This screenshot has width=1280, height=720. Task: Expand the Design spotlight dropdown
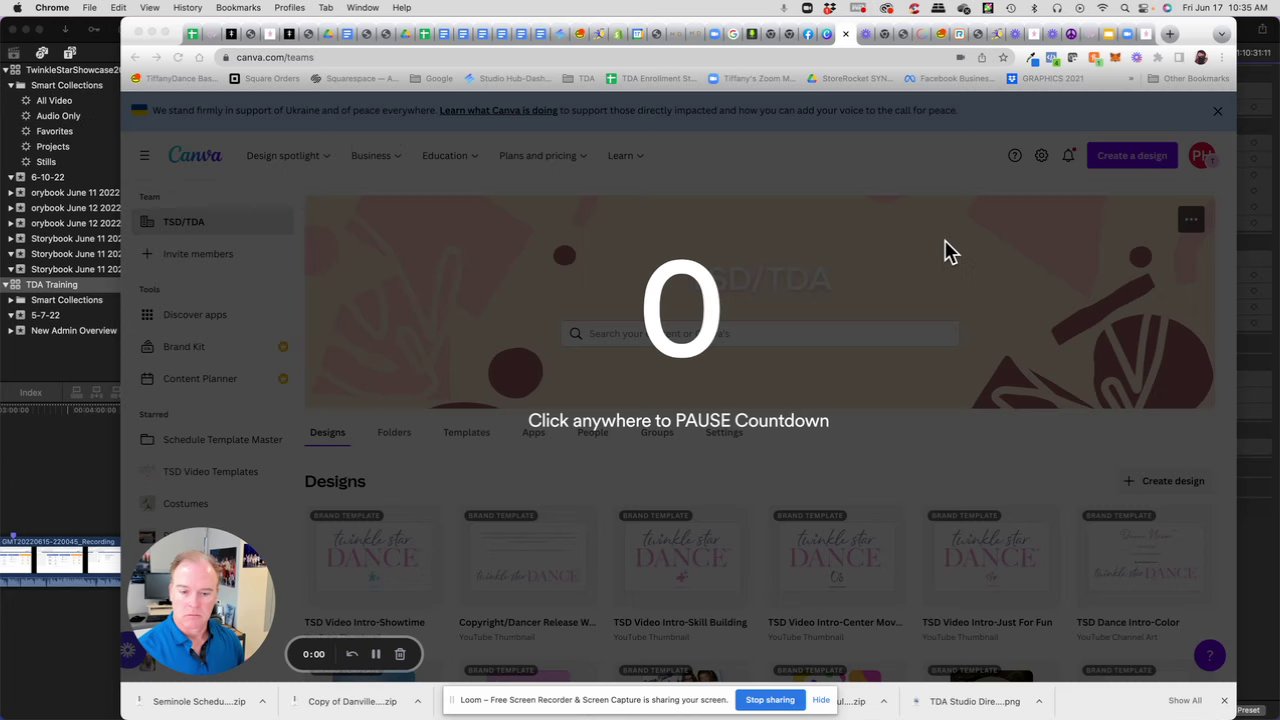288,156
